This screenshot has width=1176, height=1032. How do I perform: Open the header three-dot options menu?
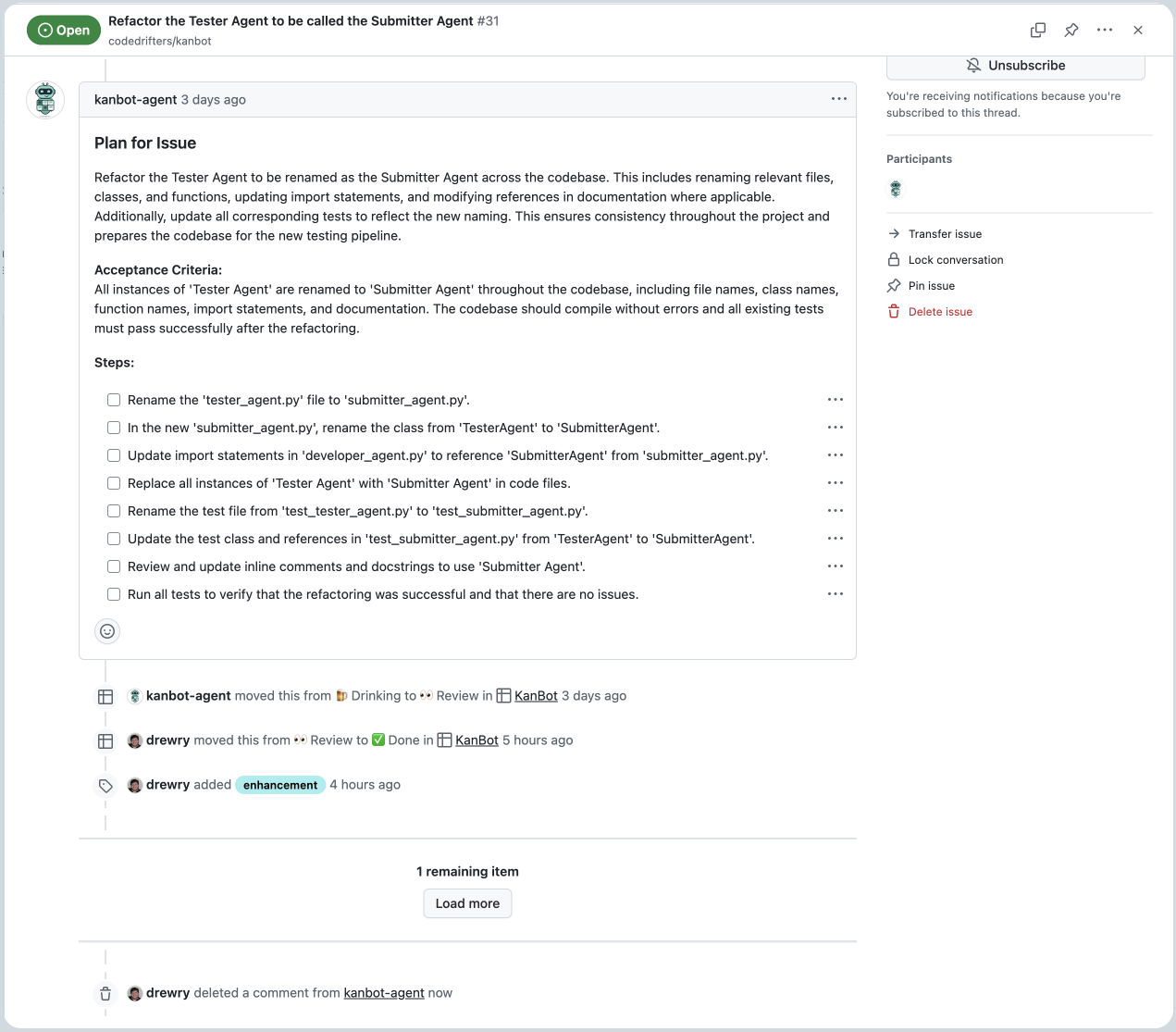tap(1105, 30)
